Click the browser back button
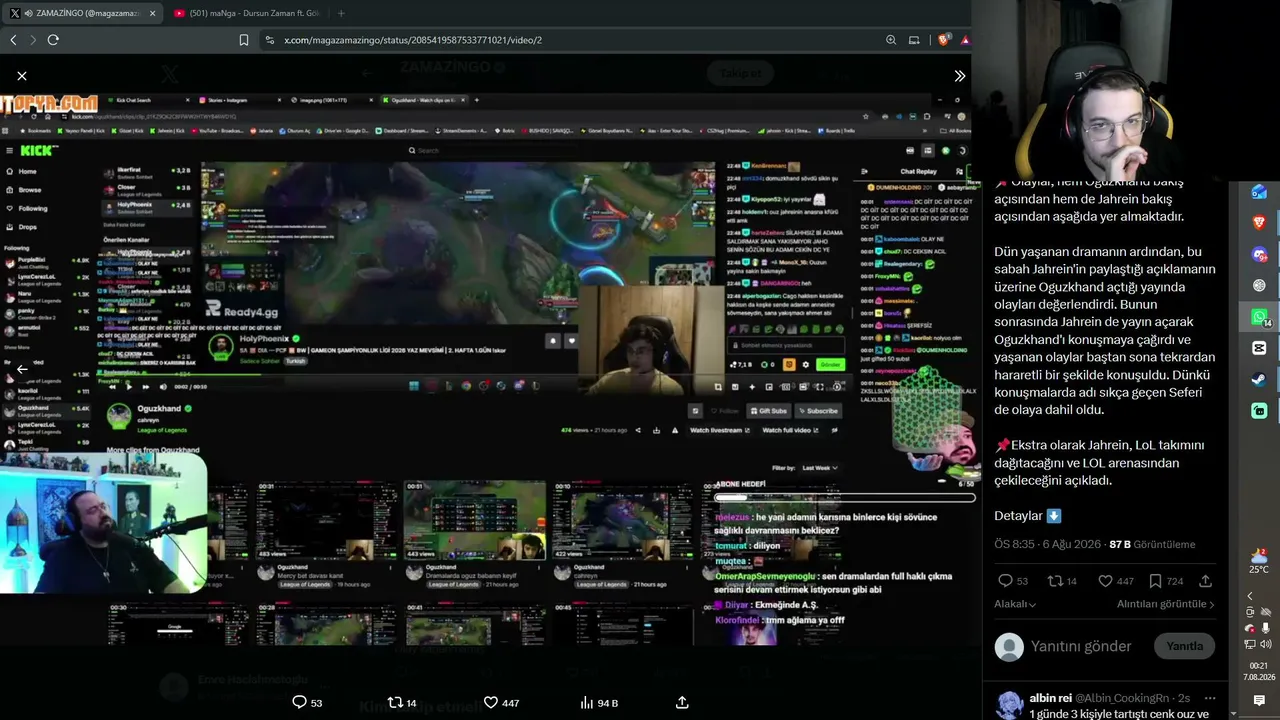 (13, 40)
